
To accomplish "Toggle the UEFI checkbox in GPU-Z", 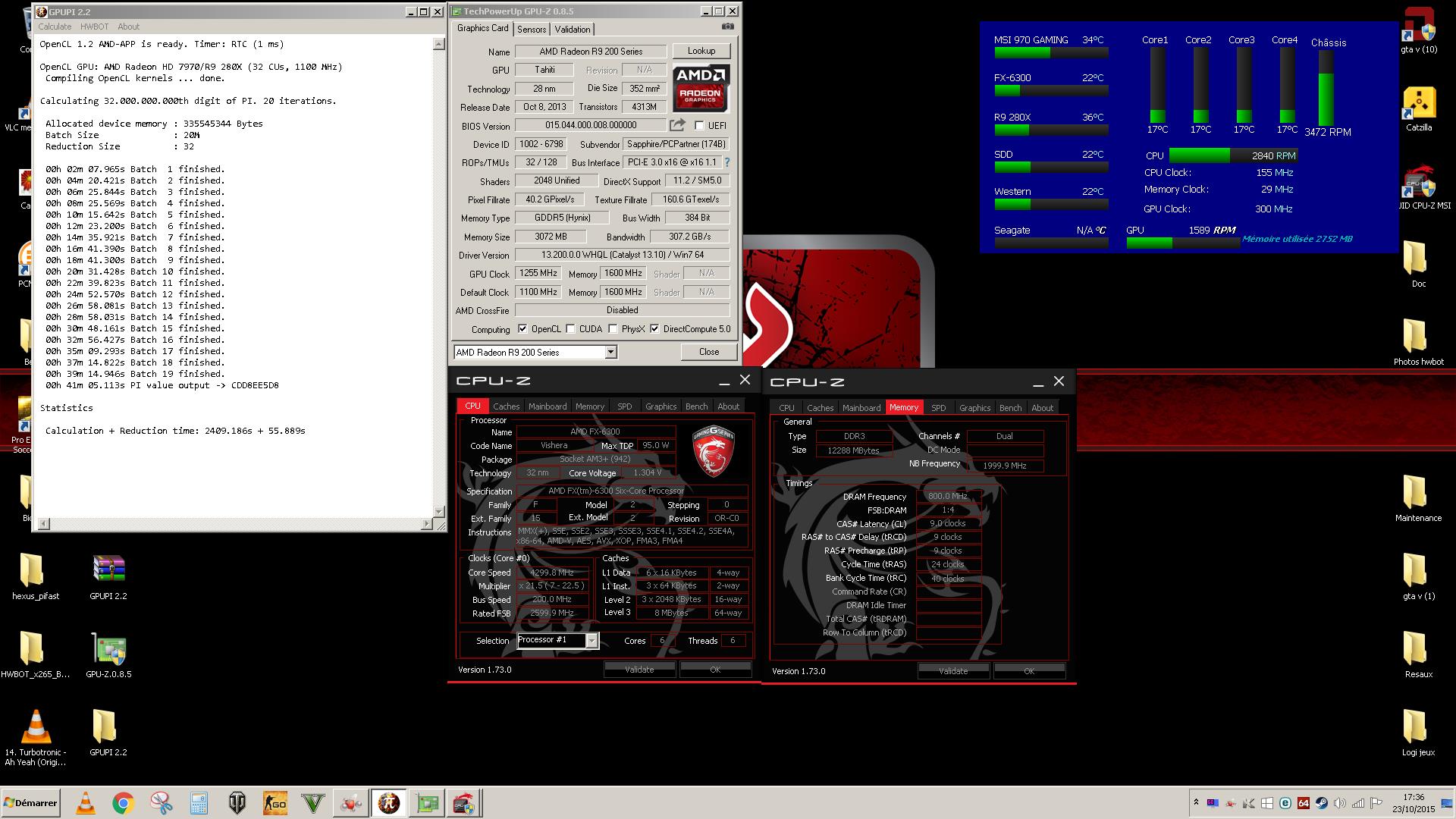I will pos(699,126).
